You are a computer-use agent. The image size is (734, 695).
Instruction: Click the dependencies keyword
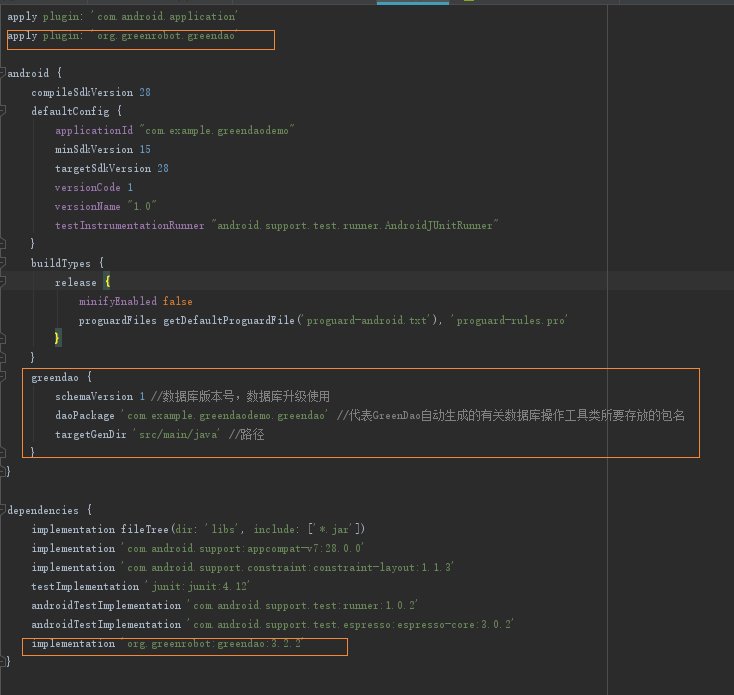pos(43,510)
